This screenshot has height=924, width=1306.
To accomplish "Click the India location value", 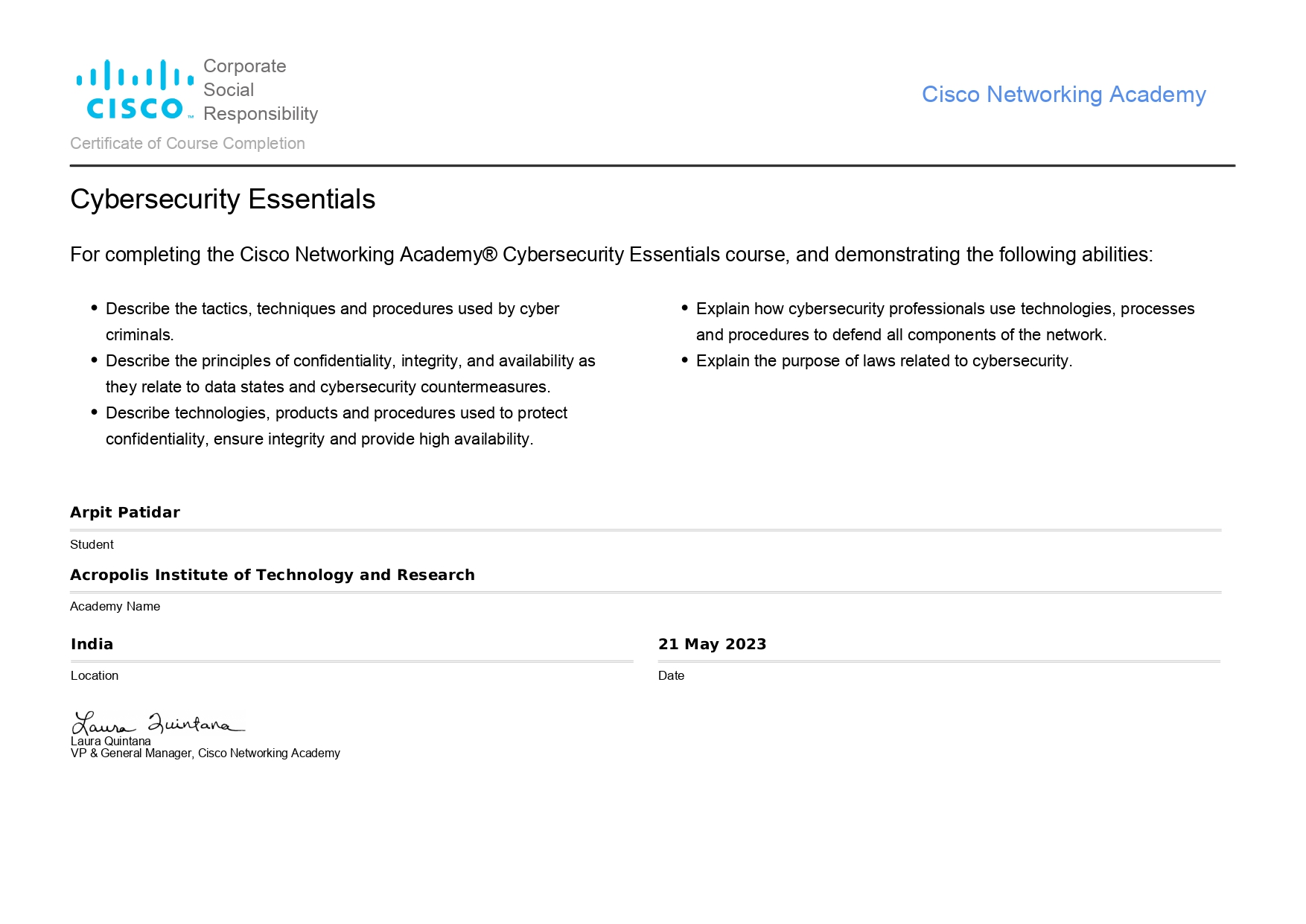I will pos(92,644).
